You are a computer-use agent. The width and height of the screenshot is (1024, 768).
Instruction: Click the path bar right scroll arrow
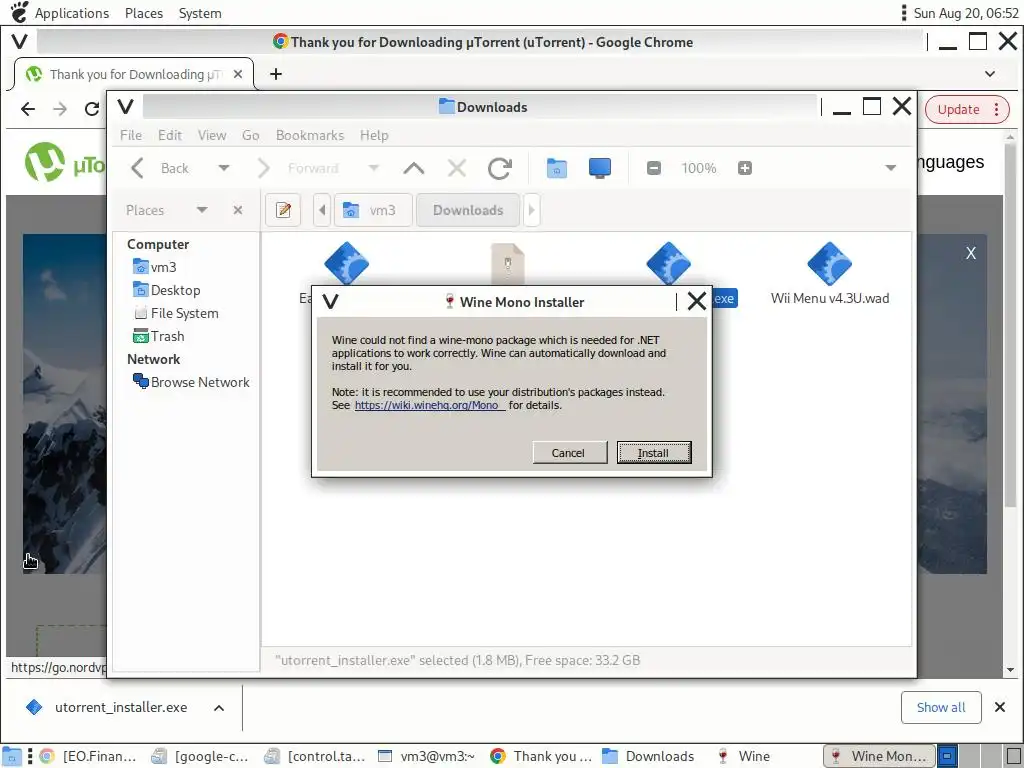(532, 210)
